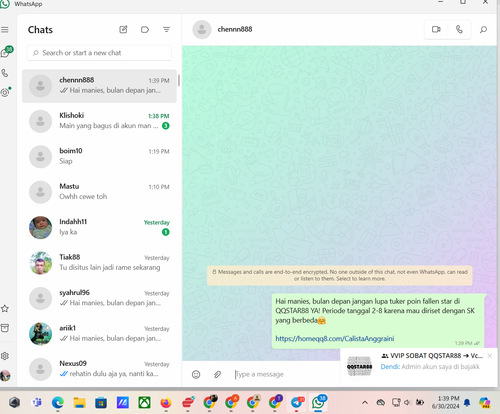
Task: Click the unread badge on Klishoki chat
Action: (166, 126)
